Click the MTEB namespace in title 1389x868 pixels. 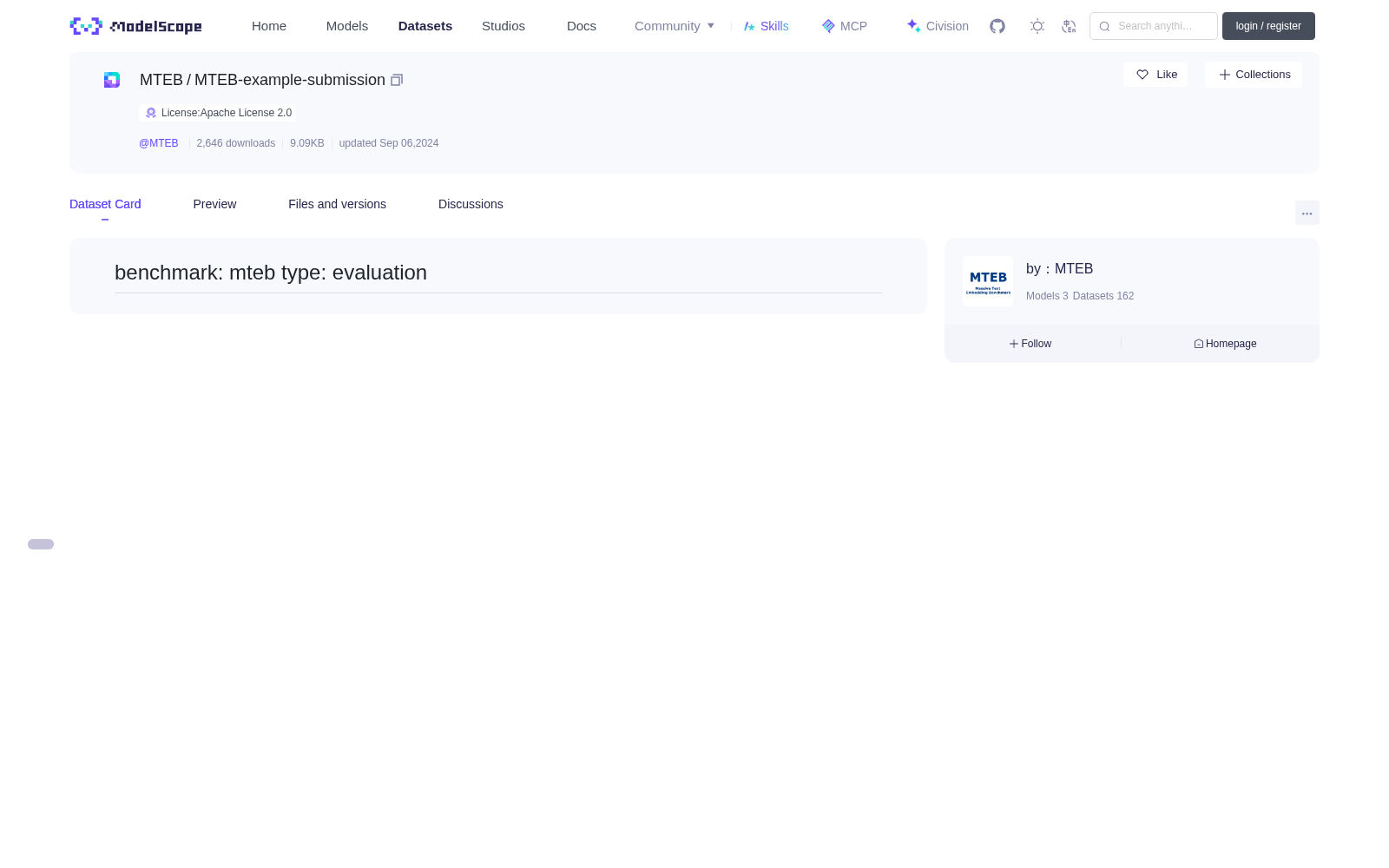tap(161, 80)
